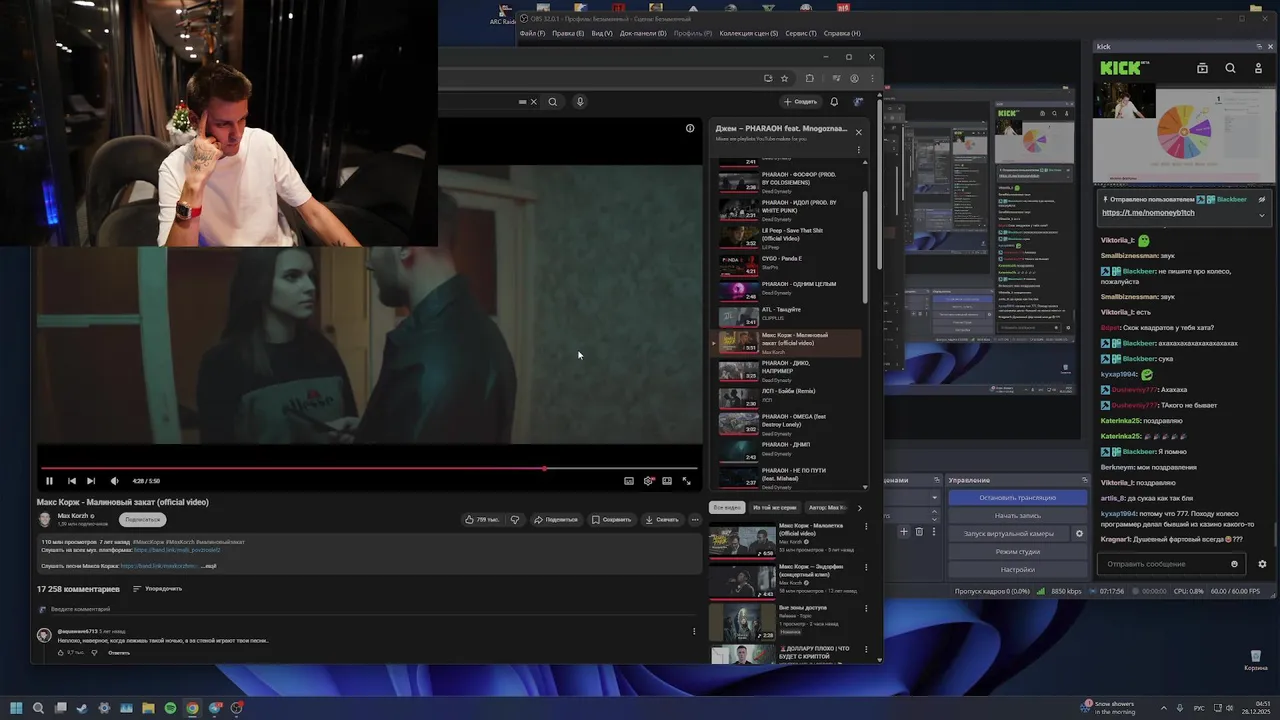The width and height of the screenshot is (1280, 720).
Task: Like the video with 759 тыс. button
Action: click(482, 520)
